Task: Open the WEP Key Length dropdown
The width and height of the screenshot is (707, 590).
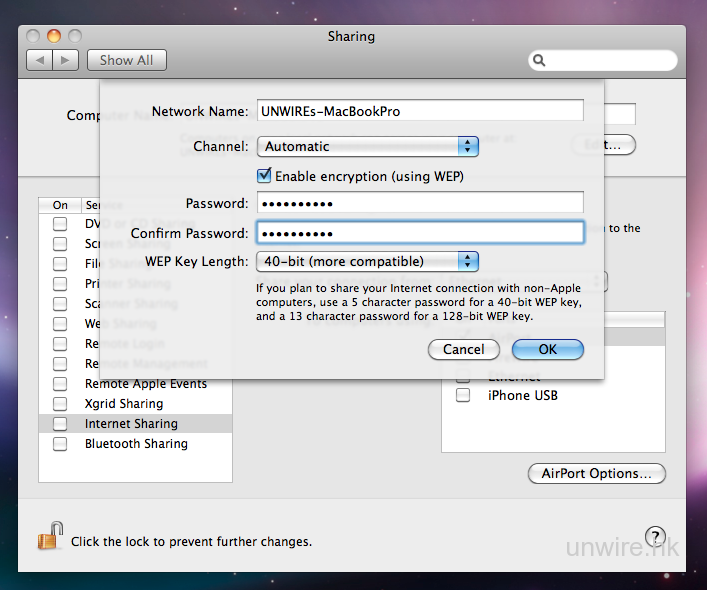Action: click(367, 262)
